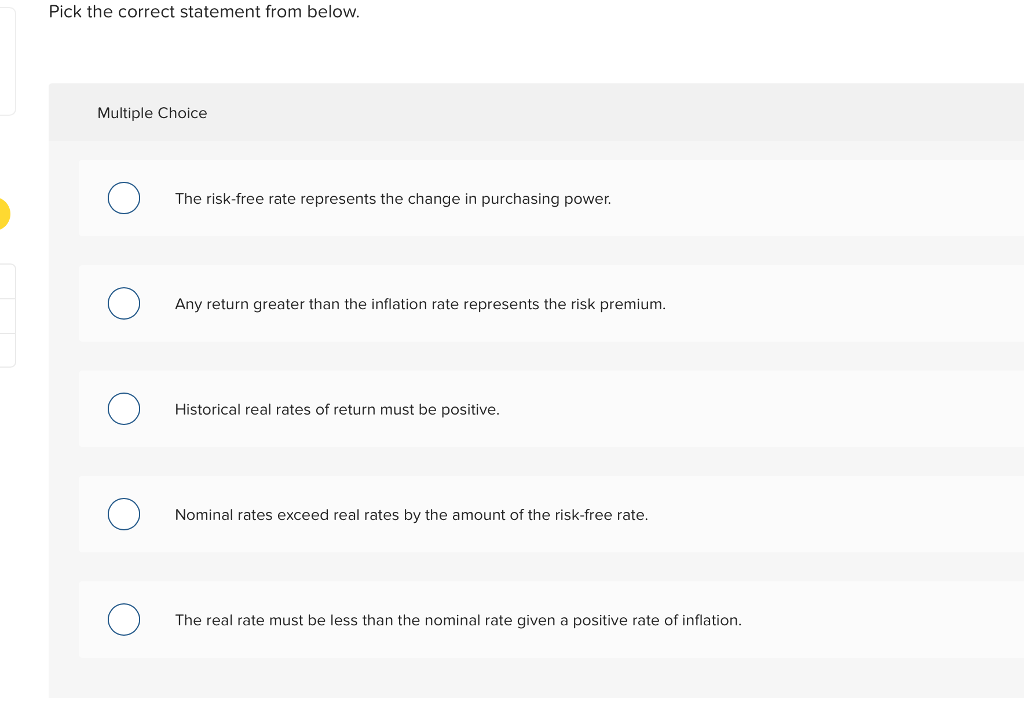1024x711 pixels.
Task: Click the Multiple Choice header label
Action: 152,113
